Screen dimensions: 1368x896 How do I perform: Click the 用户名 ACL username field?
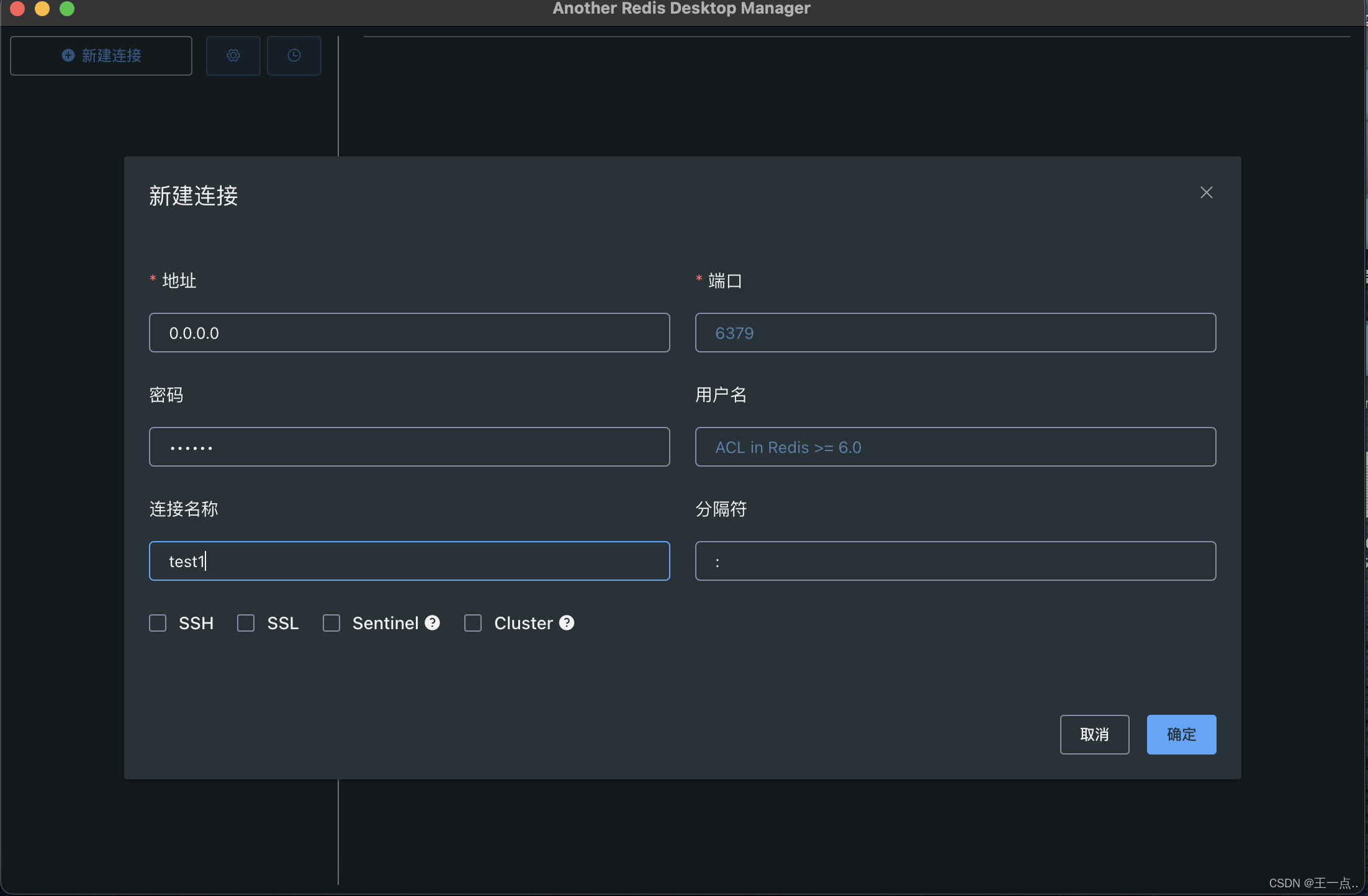pyautogui.click(x=955, y=447)
